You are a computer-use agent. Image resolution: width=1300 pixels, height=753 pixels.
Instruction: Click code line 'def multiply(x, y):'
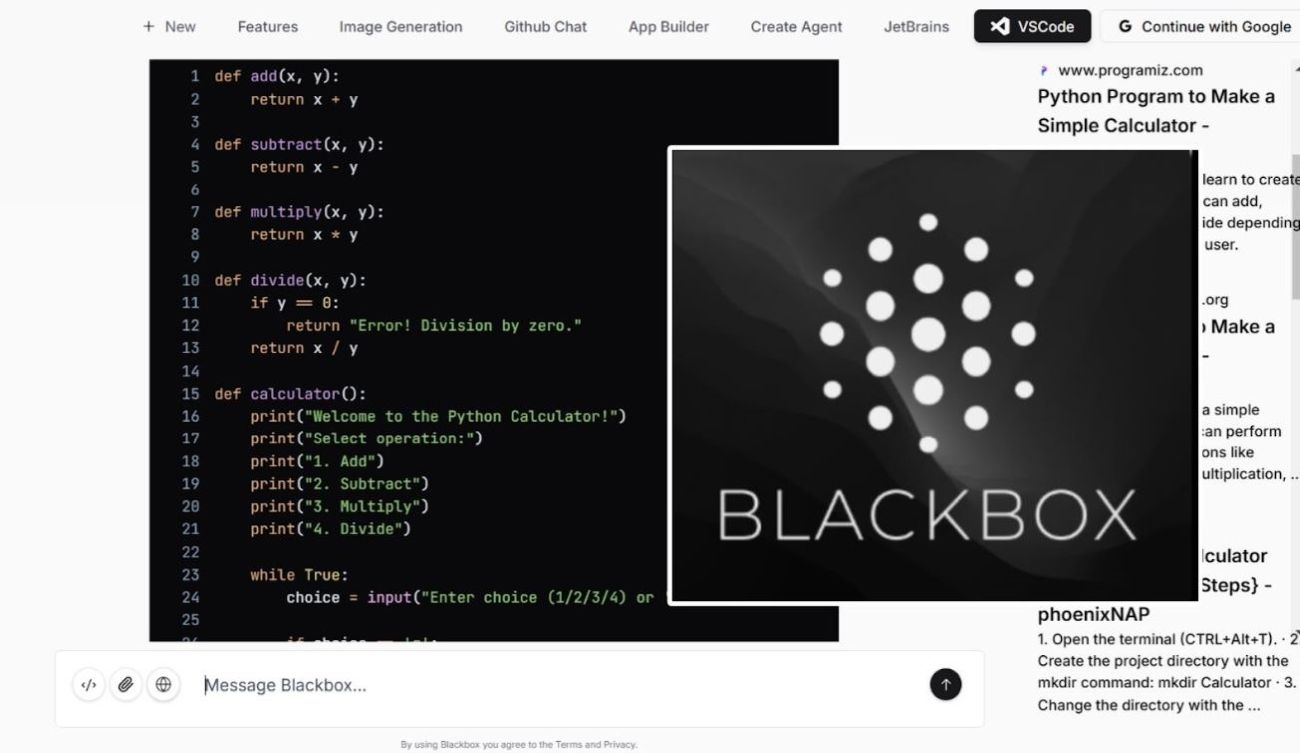[x=299, y=212]
